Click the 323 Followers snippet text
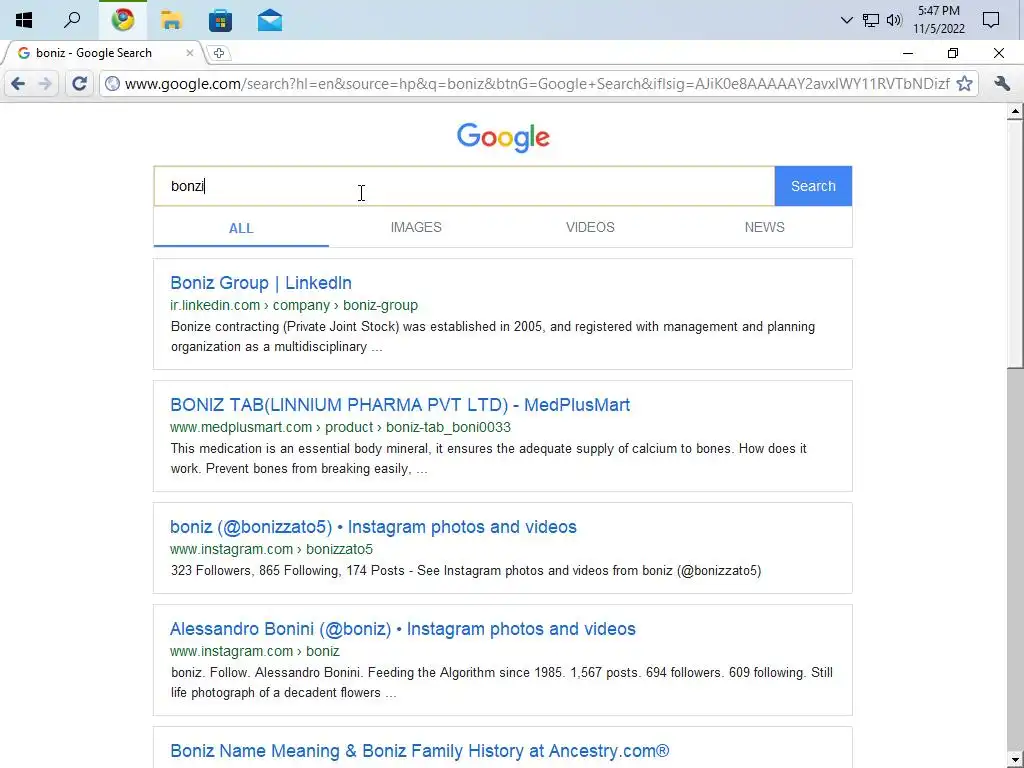Viewport: 1024px width, 768px height. [466, 571]
